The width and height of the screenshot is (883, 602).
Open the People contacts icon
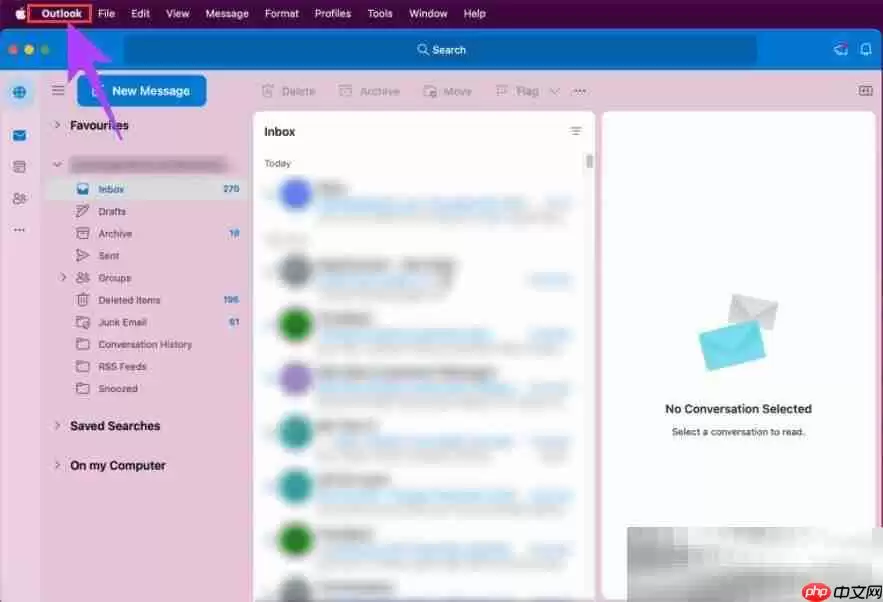point(19,198)
